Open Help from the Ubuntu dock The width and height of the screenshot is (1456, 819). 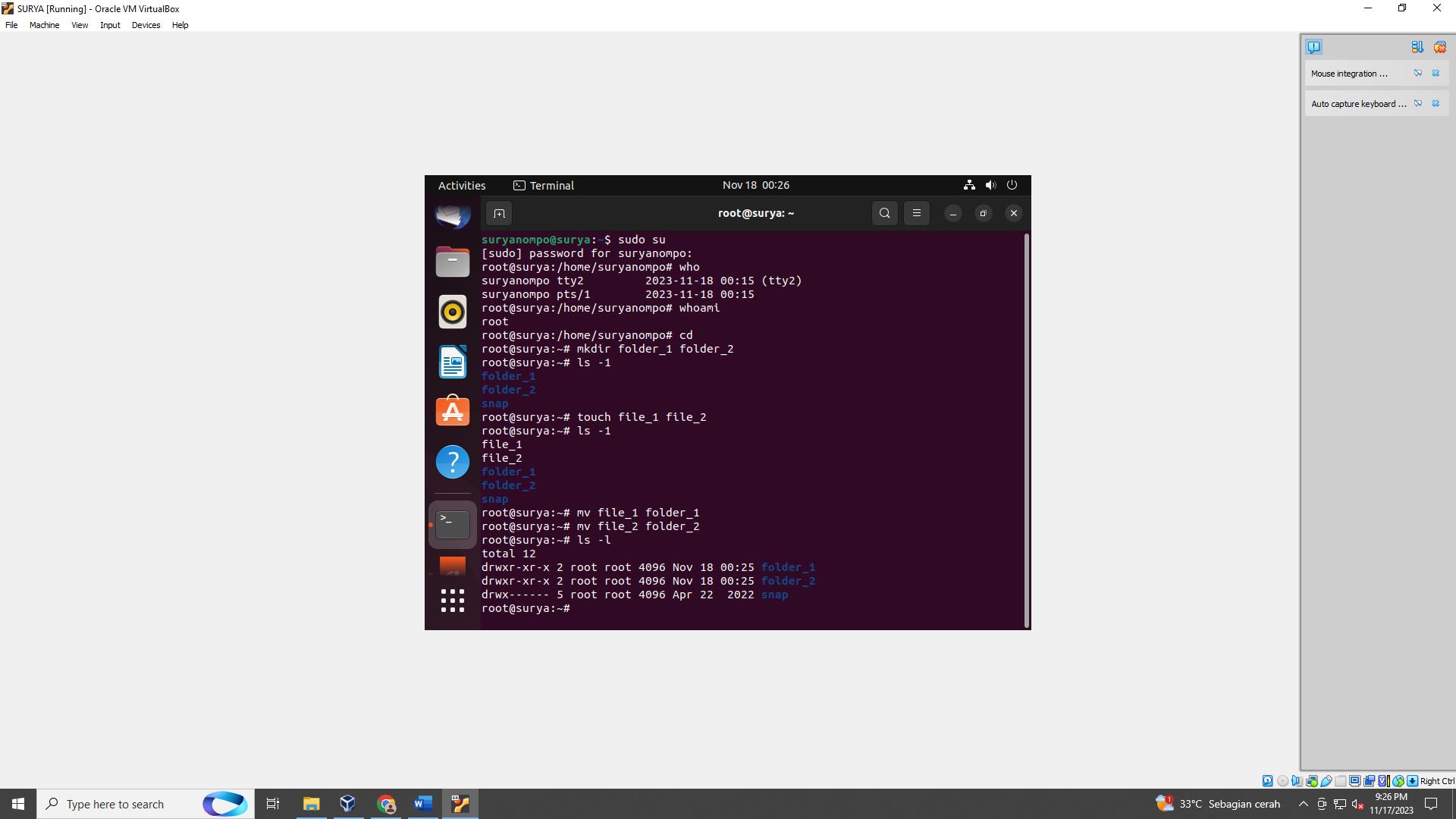(453, 461)
